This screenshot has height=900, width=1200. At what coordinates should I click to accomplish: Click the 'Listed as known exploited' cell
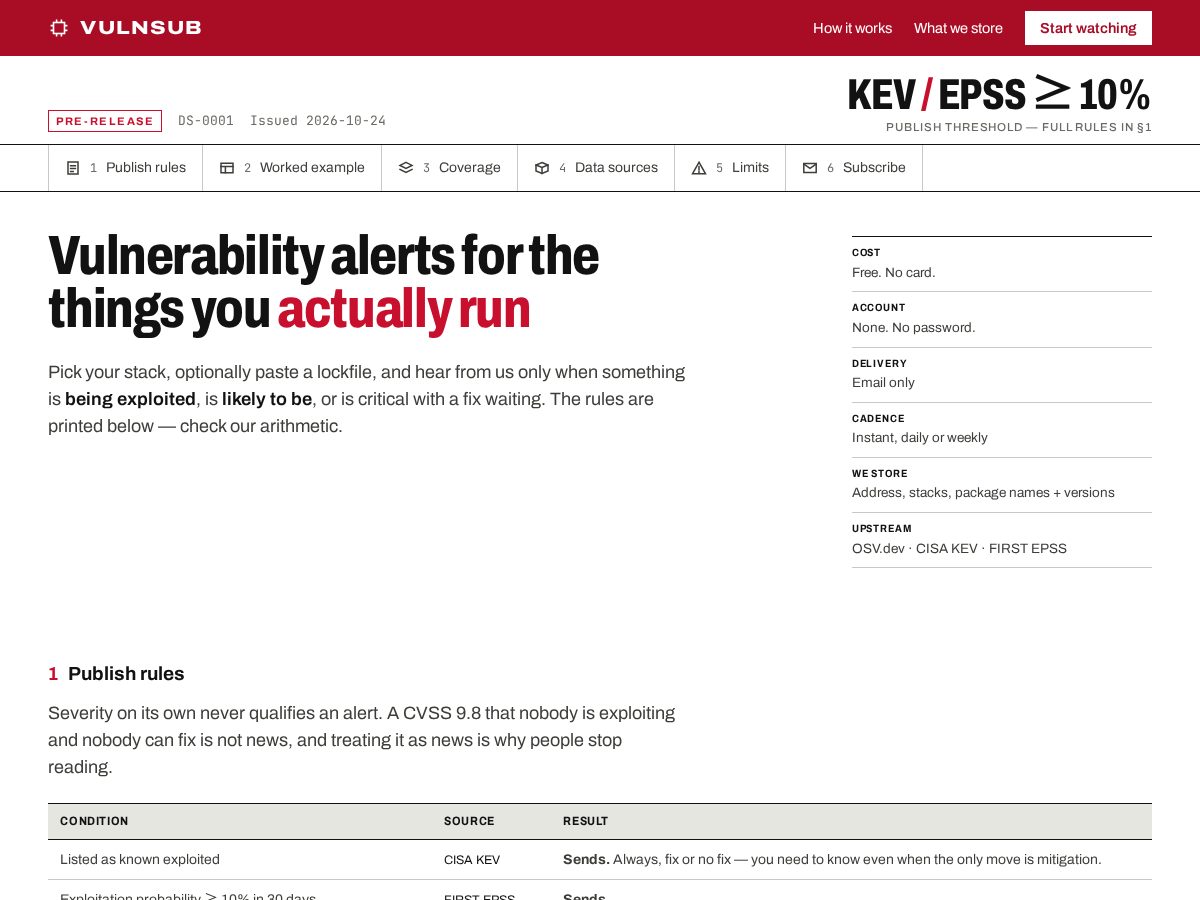140,859
